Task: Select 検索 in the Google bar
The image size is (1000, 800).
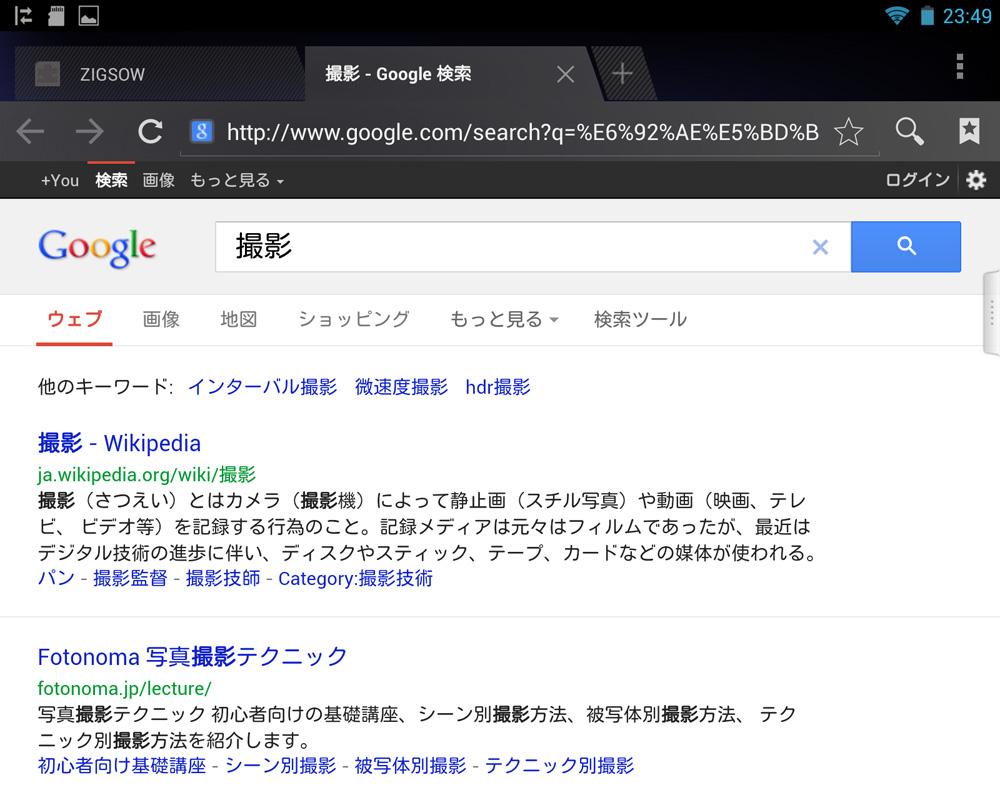Action: 111,181
